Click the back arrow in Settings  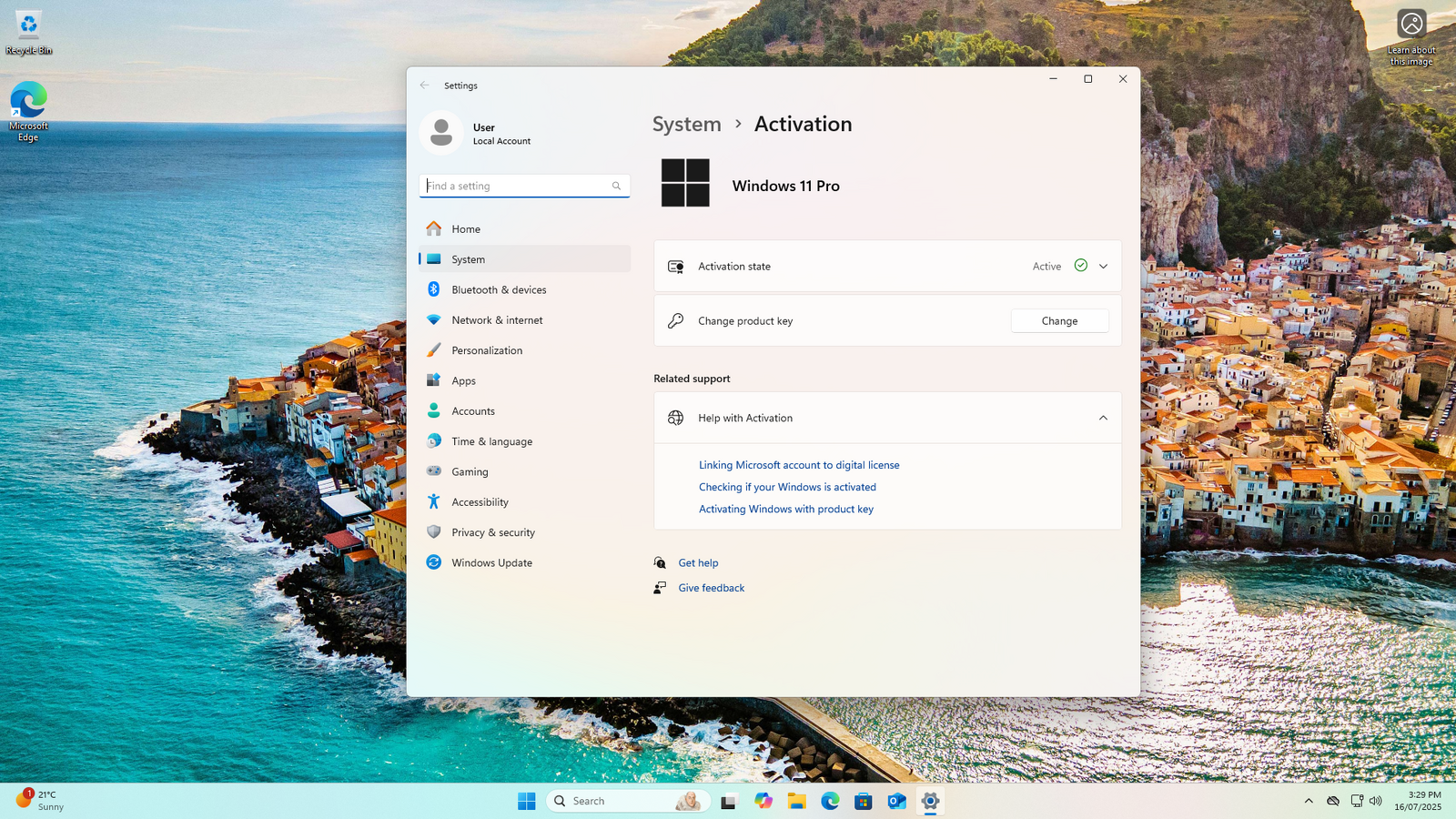(x=424, y=86)
